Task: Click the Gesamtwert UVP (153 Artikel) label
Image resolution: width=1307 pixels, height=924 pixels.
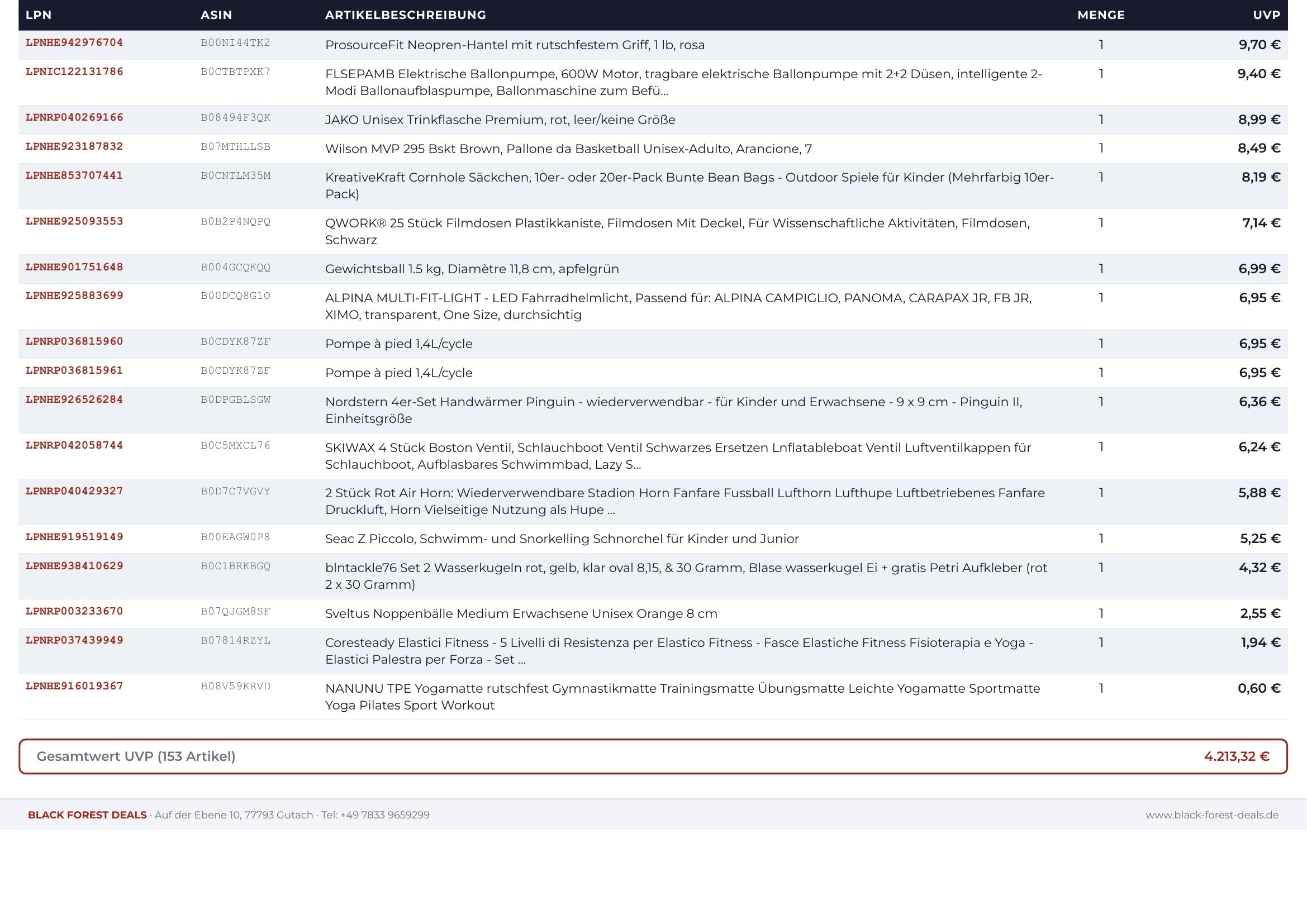Action: click(x=136, y=757)
